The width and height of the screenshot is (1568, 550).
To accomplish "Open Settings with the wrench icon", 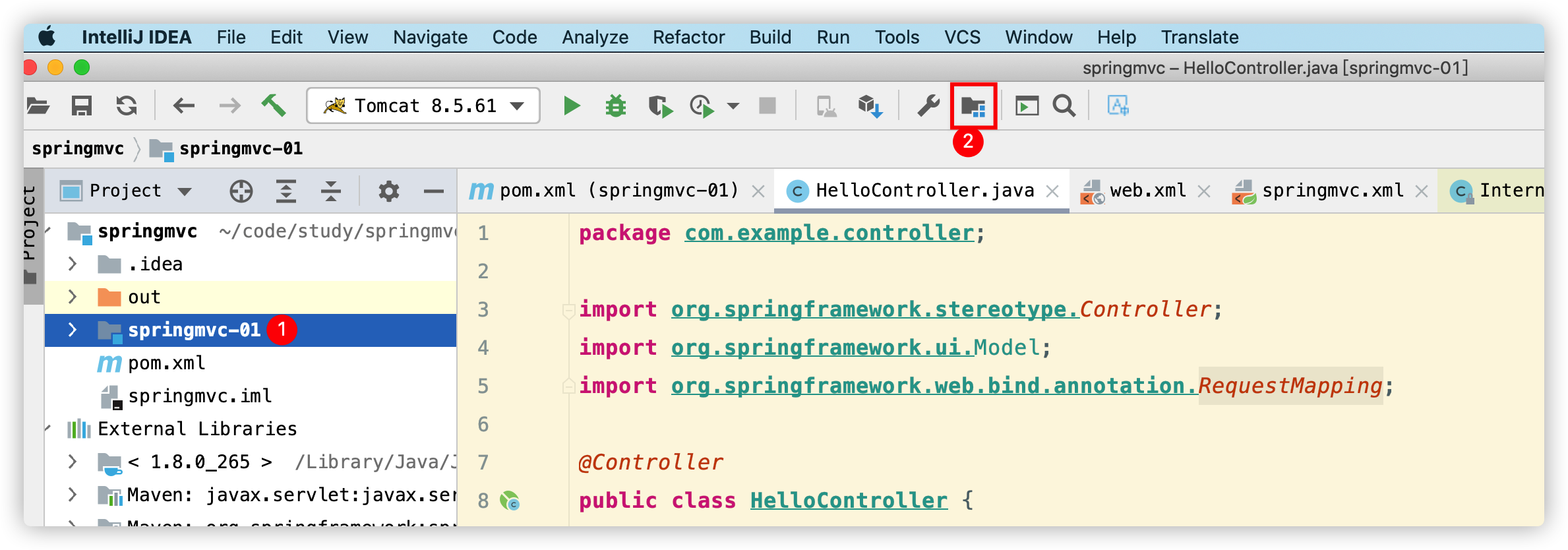I will coord(928,106).
